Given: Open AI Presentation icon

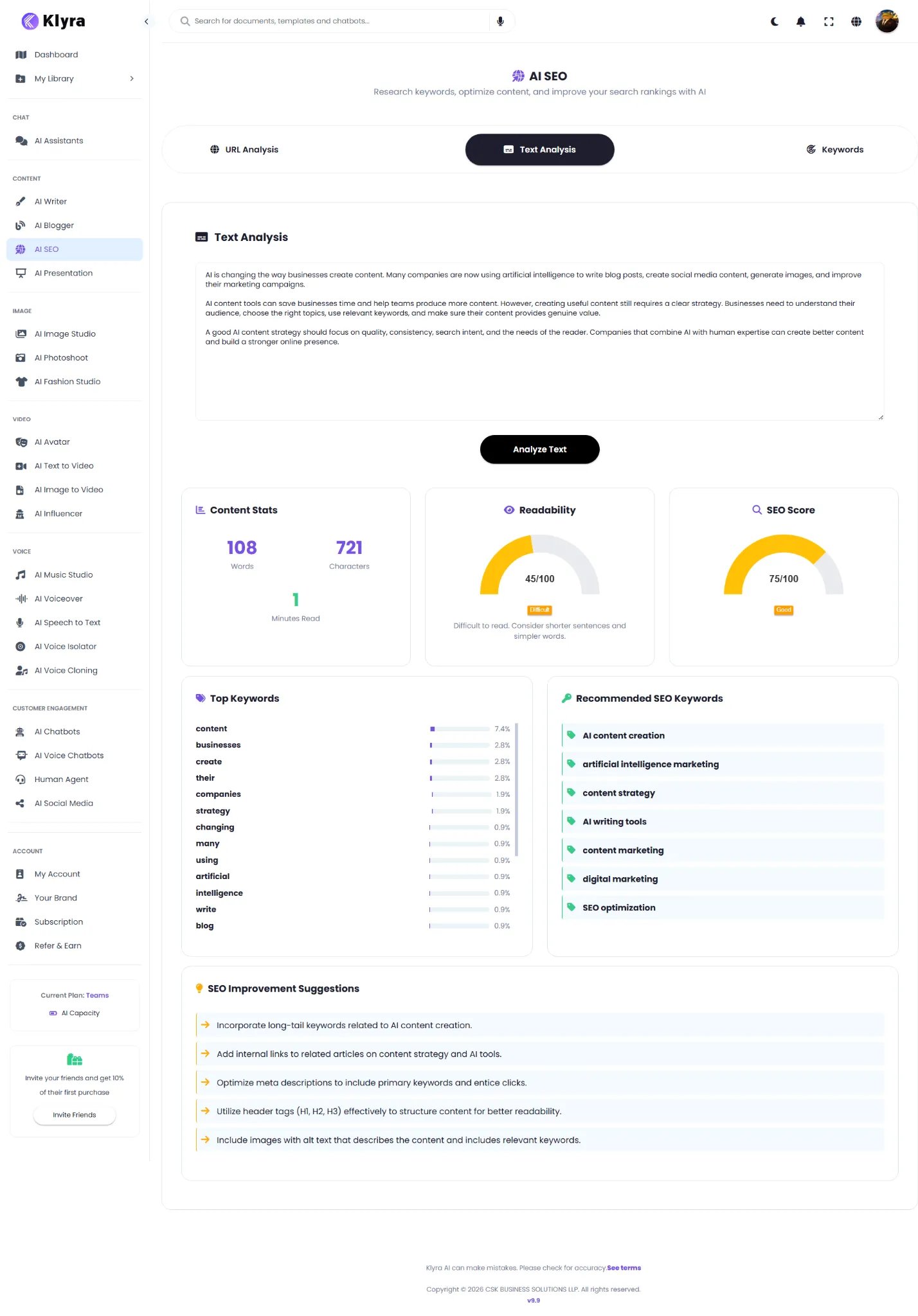Looking at the screenshot, I should coord(21,273).
